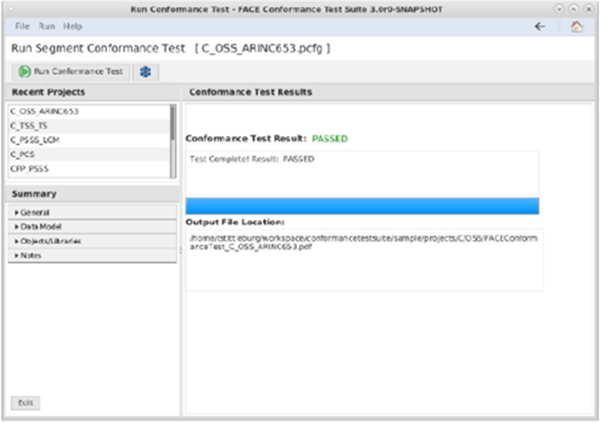Screen dimensions: 600x423
Task: Pick the C_PCS project entry
Action: point(23,156)
